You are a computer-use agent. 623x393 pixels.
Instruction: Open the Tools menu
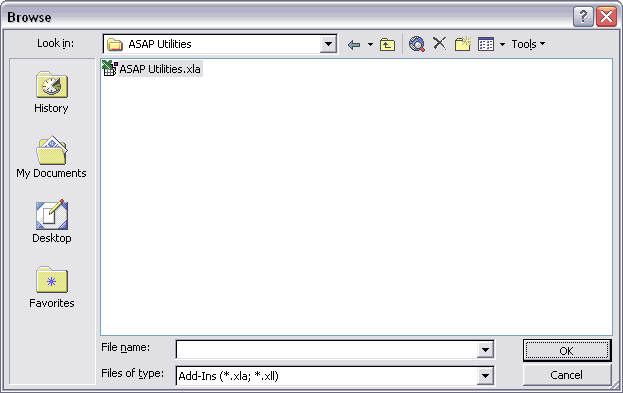pyautogui.click(x=528, y=44)
